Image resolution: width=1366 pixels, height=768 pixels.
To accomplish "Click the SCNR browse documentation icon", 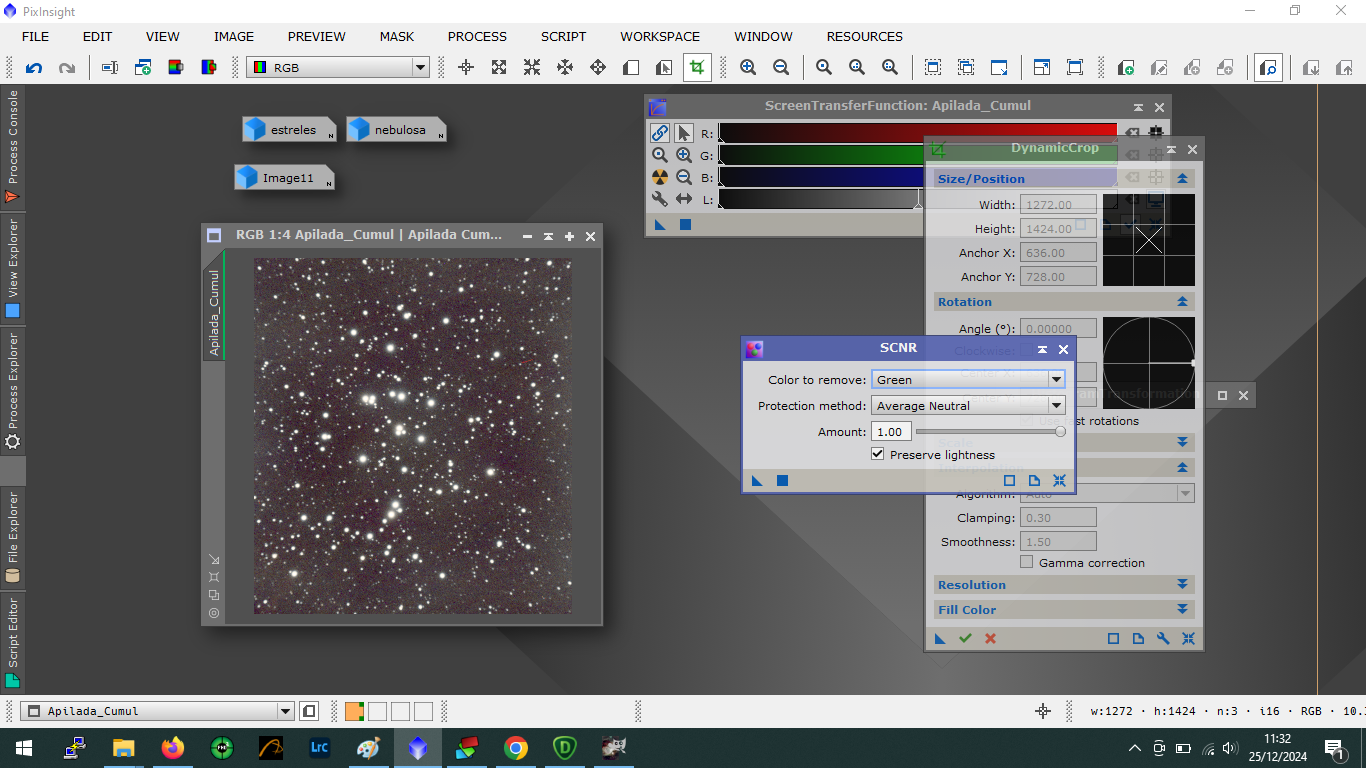I will pos(1035,481).
